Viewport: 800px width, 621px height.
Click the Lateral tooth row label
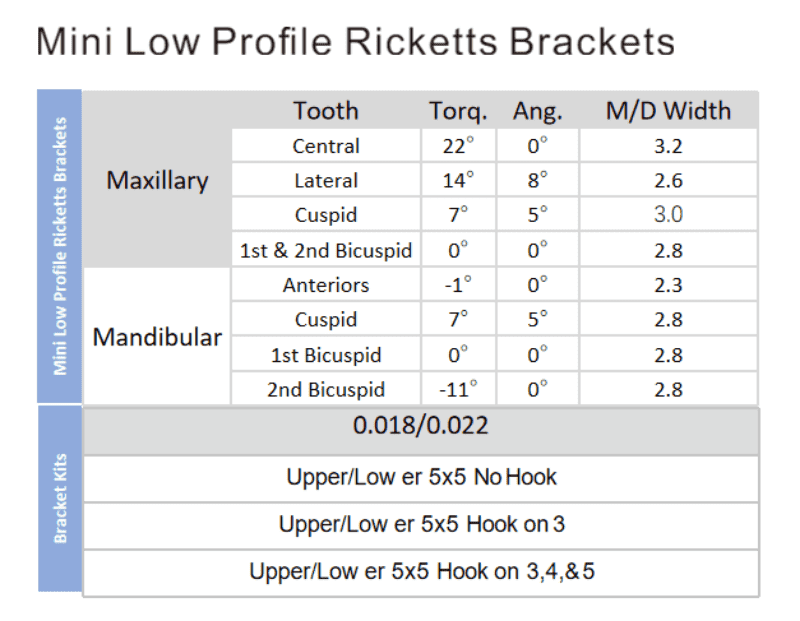326,181
